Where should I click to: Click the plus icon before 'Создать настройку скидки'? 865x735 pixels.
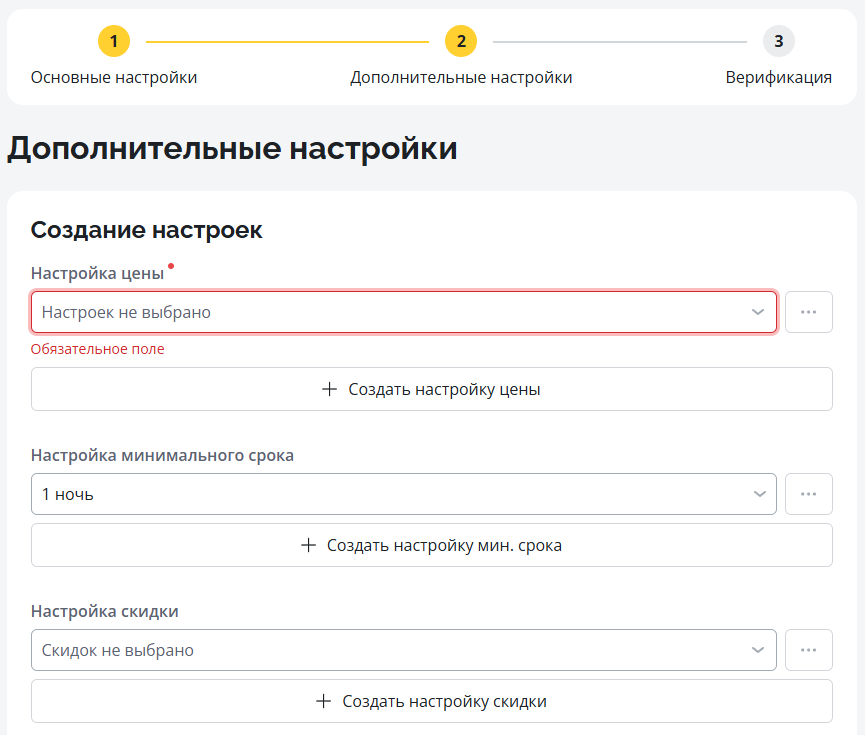click(324, 701)
